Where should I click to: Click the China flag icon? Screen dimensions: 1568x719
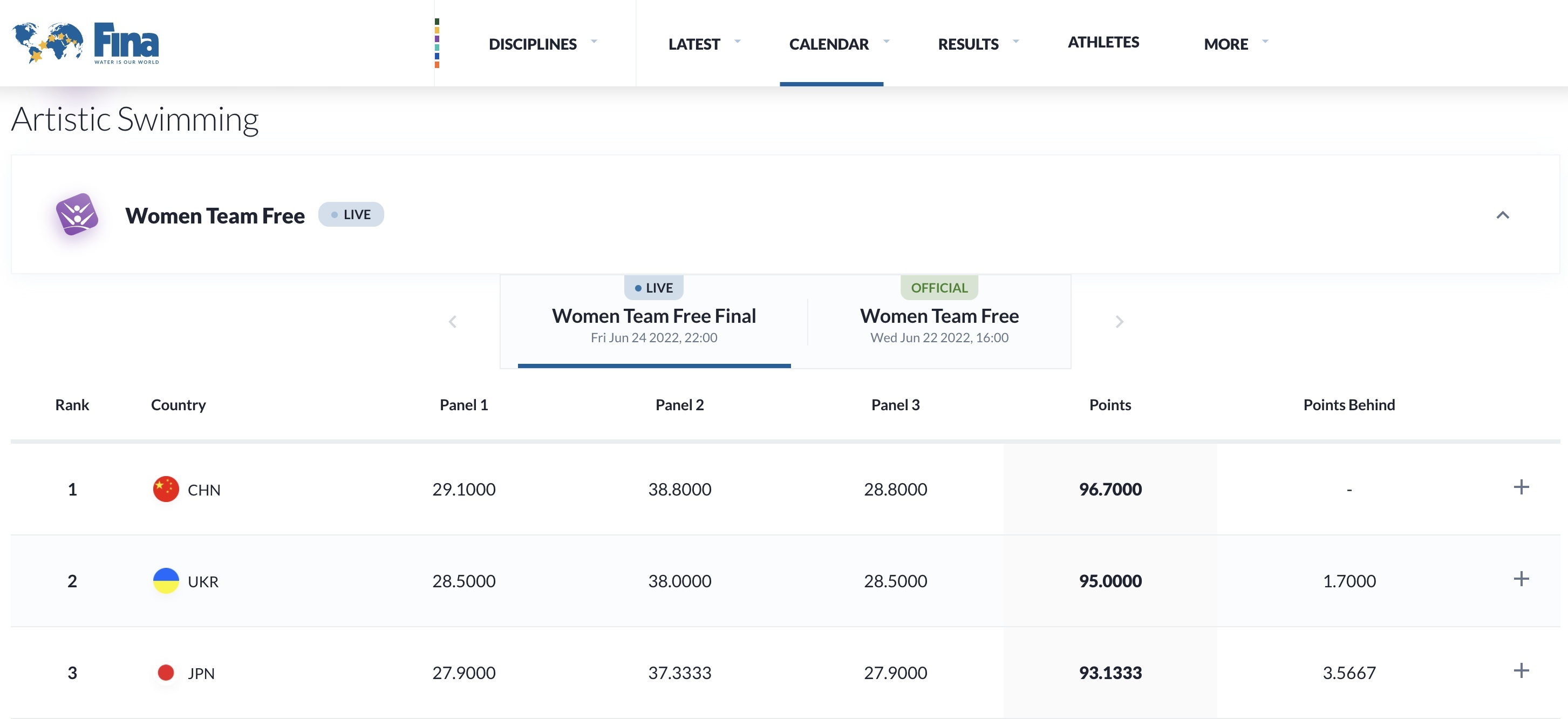click(166, 489)
